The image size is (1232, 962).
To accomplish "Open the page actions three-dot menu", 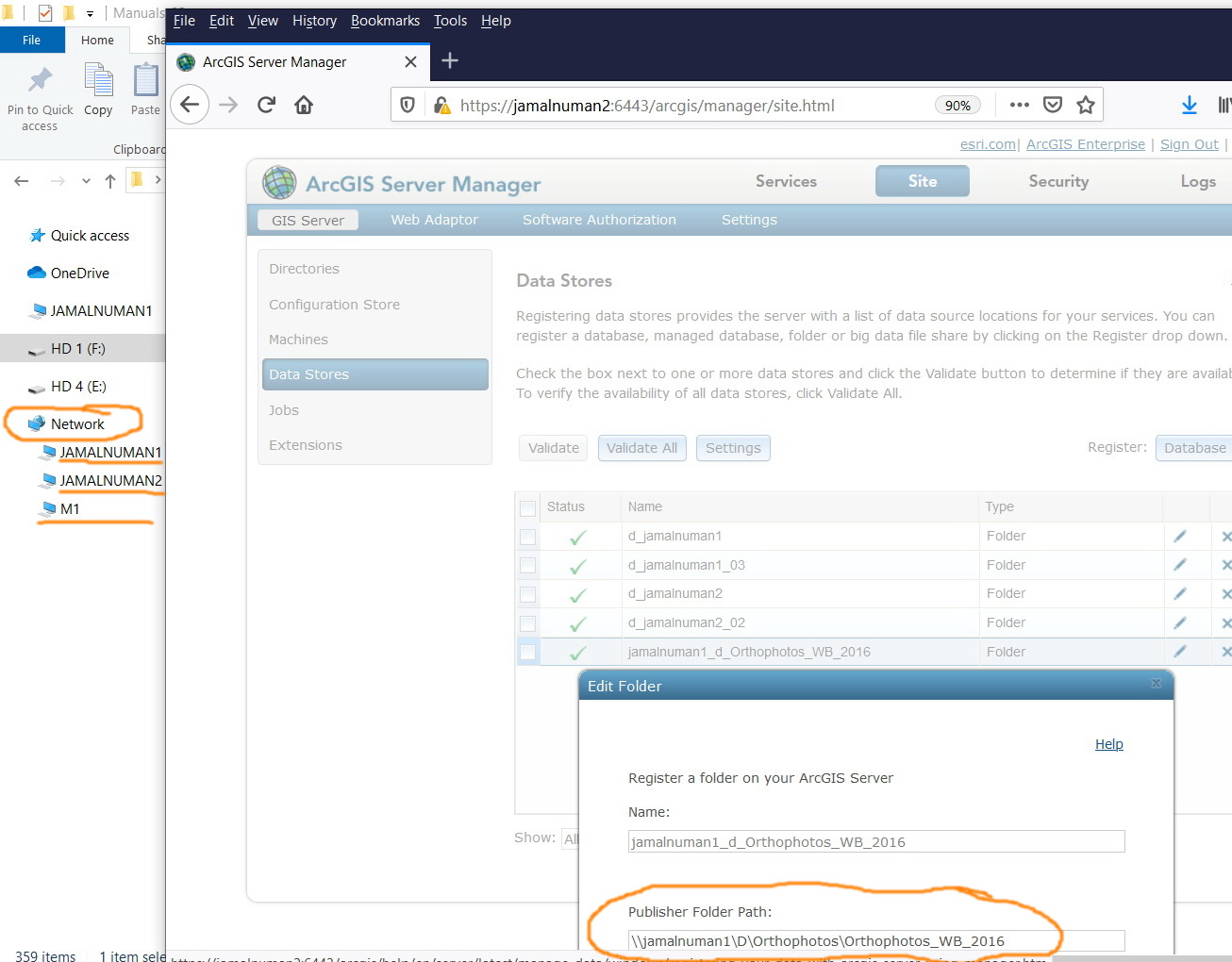I will (x=1019, y=105).
